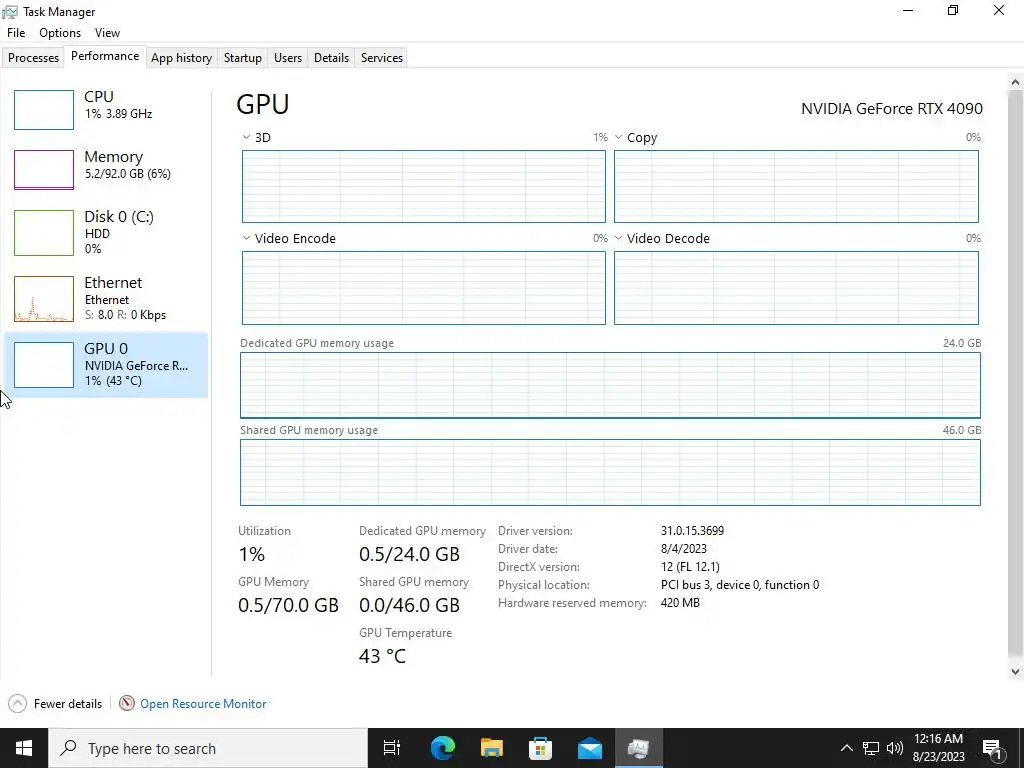The height and width of the screenshot is (768, 1024).
Task: Open Resource Monitor link
Action: [x=203, y=704]
